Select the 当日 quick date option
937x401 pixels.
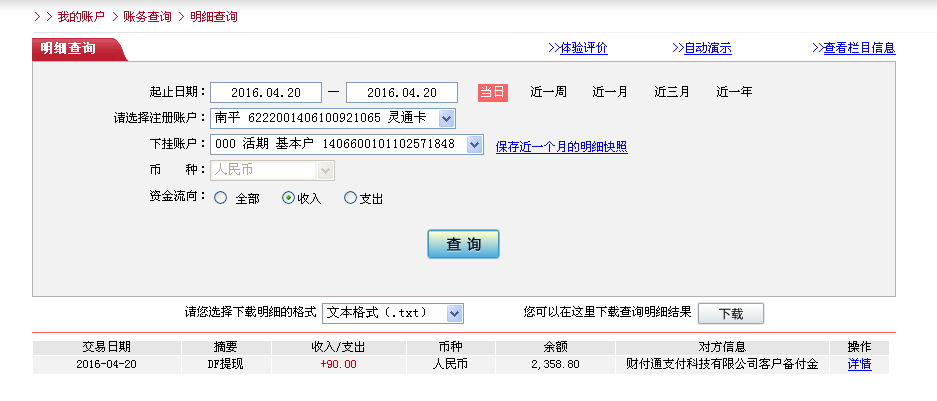(x=492, y=92)
